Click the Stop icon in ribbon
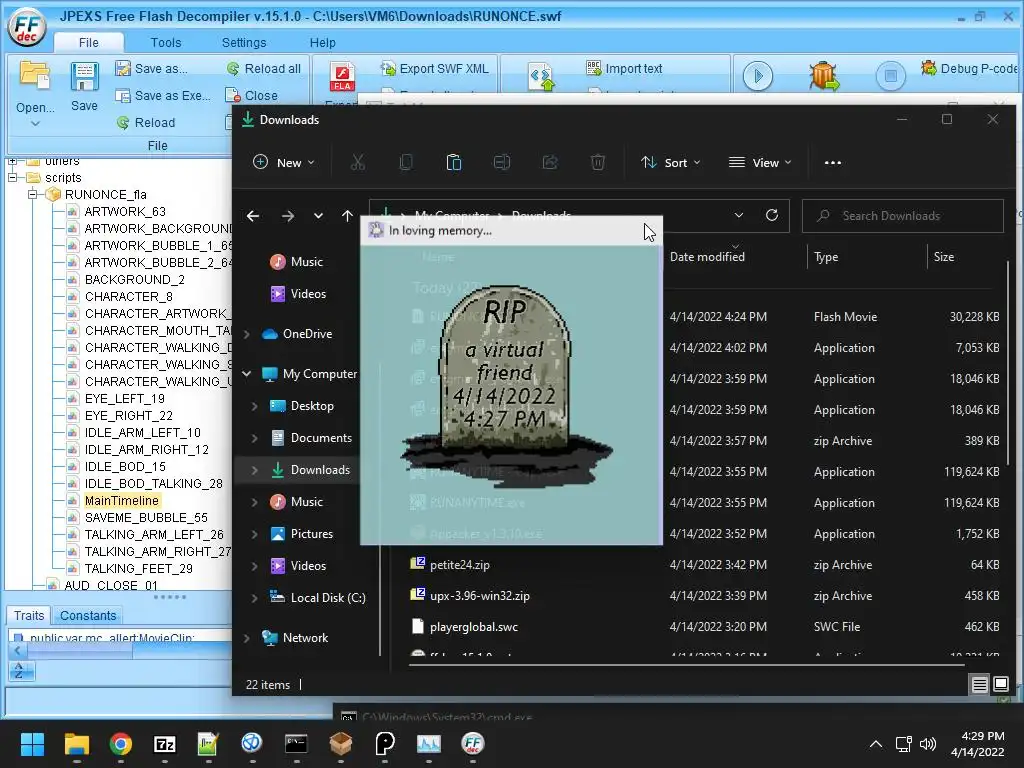This screenshot has height=768, width=1024. 890,76
